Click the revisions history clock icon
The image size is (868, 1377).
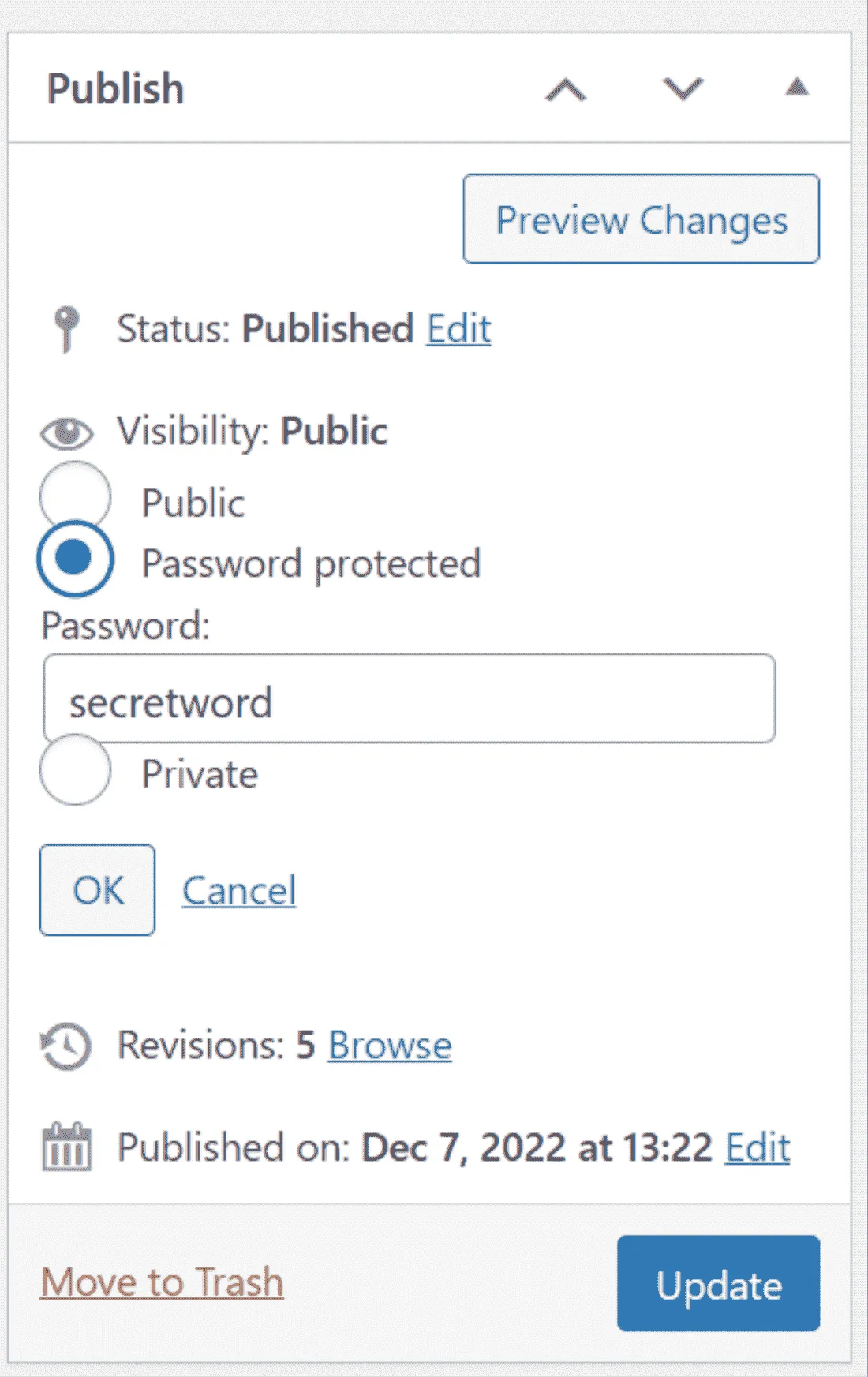[66, 1046]
